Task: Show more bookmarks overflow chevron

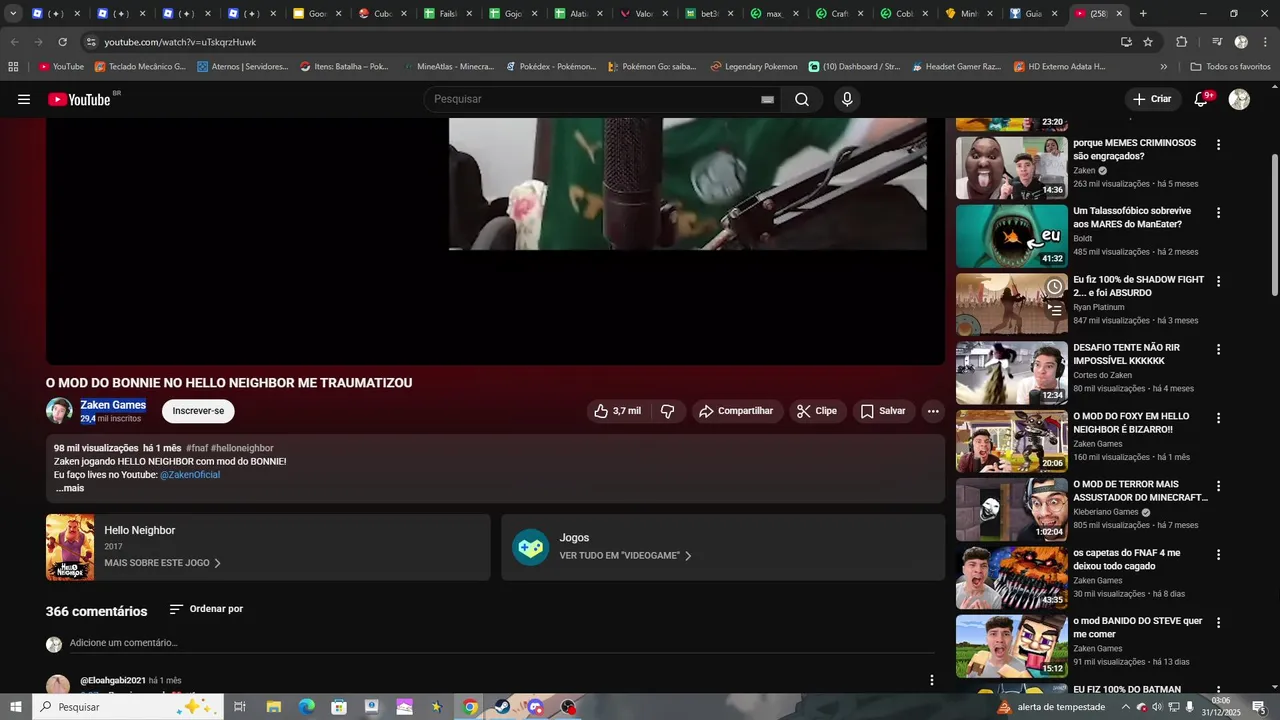Action: [1163, 67]
